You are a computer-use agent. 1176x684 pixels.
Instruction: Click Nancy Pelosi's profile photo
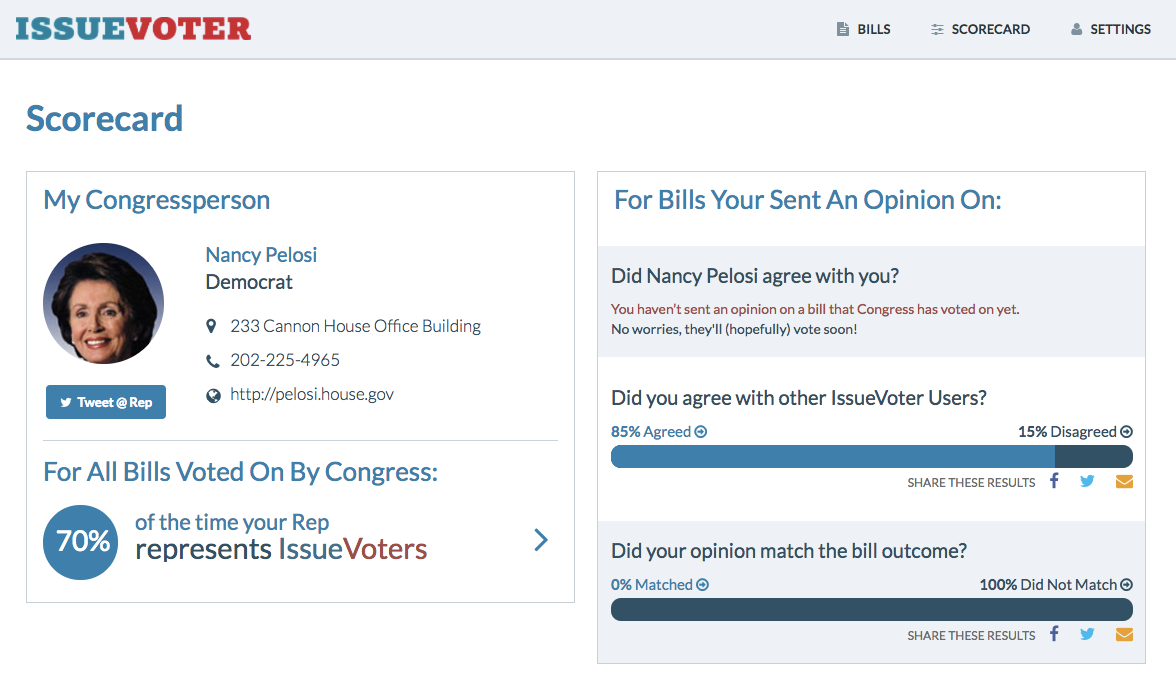tap(103, 304)
